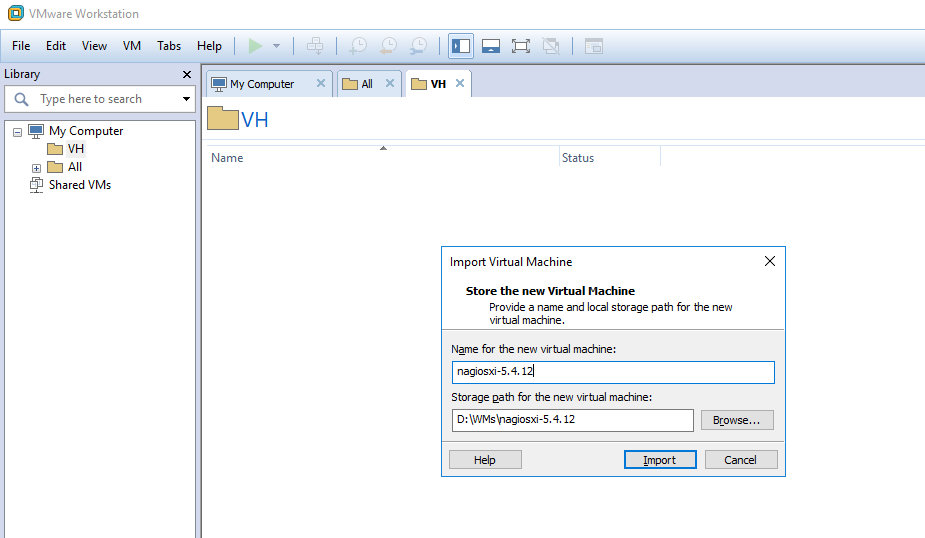Click the large VH folder heading icon
Viewport: 925px width, 538px height.
(x=222, y=118)
